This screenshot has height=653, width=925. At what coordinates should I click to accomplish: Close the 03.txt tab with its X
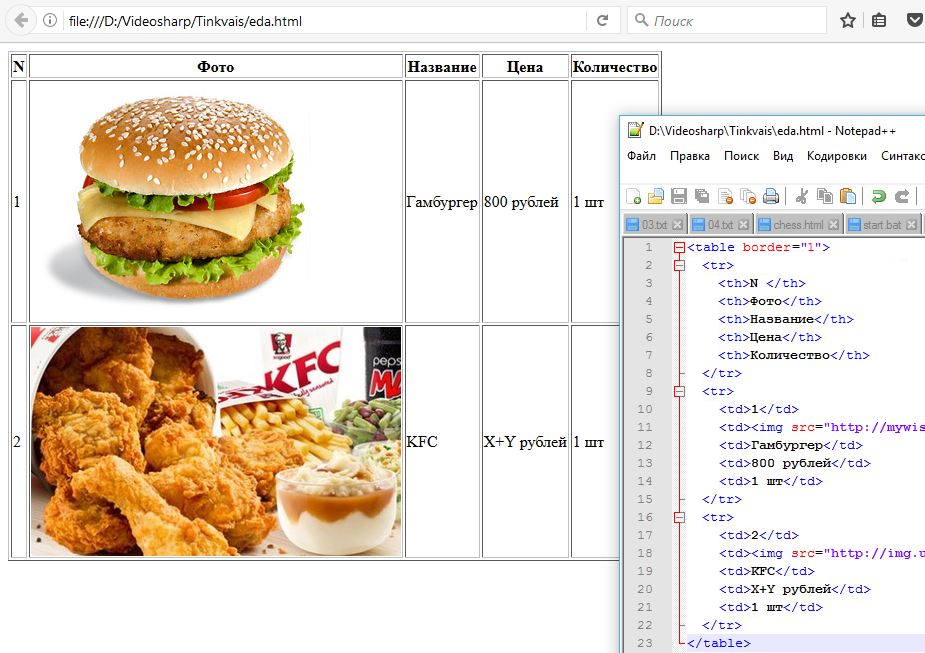pos(677,225)
